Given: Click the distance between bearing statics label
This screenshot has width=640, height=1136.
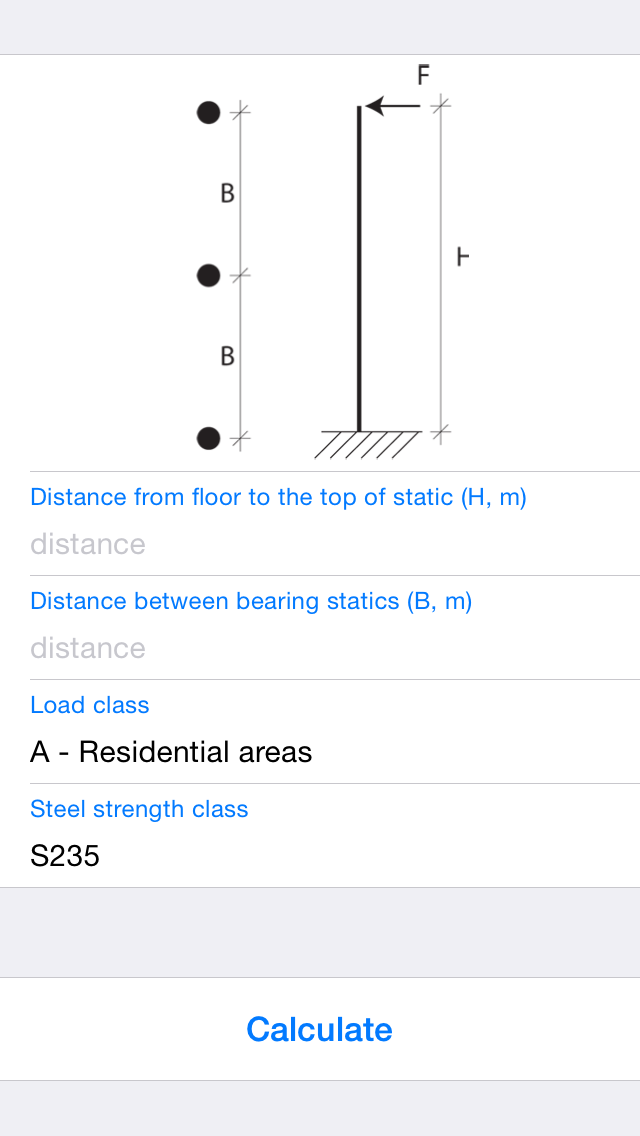Looking at the screenshot, I should [x=251, y=601].
